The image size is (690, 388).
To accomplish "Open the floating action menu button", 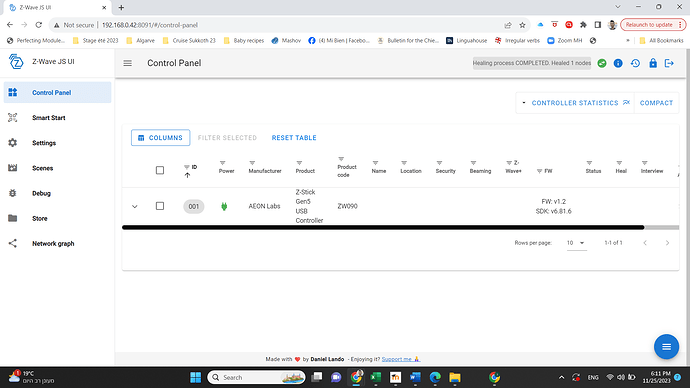I will click(x=666, y=347).
